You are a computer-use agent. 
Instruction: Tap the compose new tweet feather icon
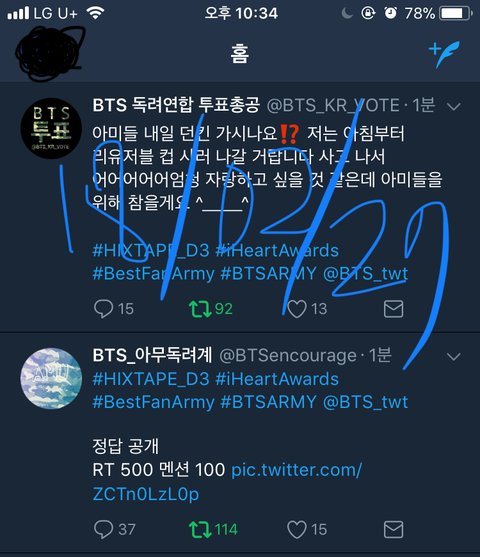(444, 54)
